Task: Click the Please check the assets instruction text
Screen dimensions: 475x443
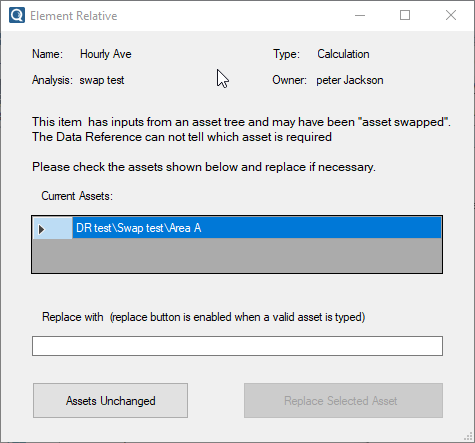Action: coord(204,167)
